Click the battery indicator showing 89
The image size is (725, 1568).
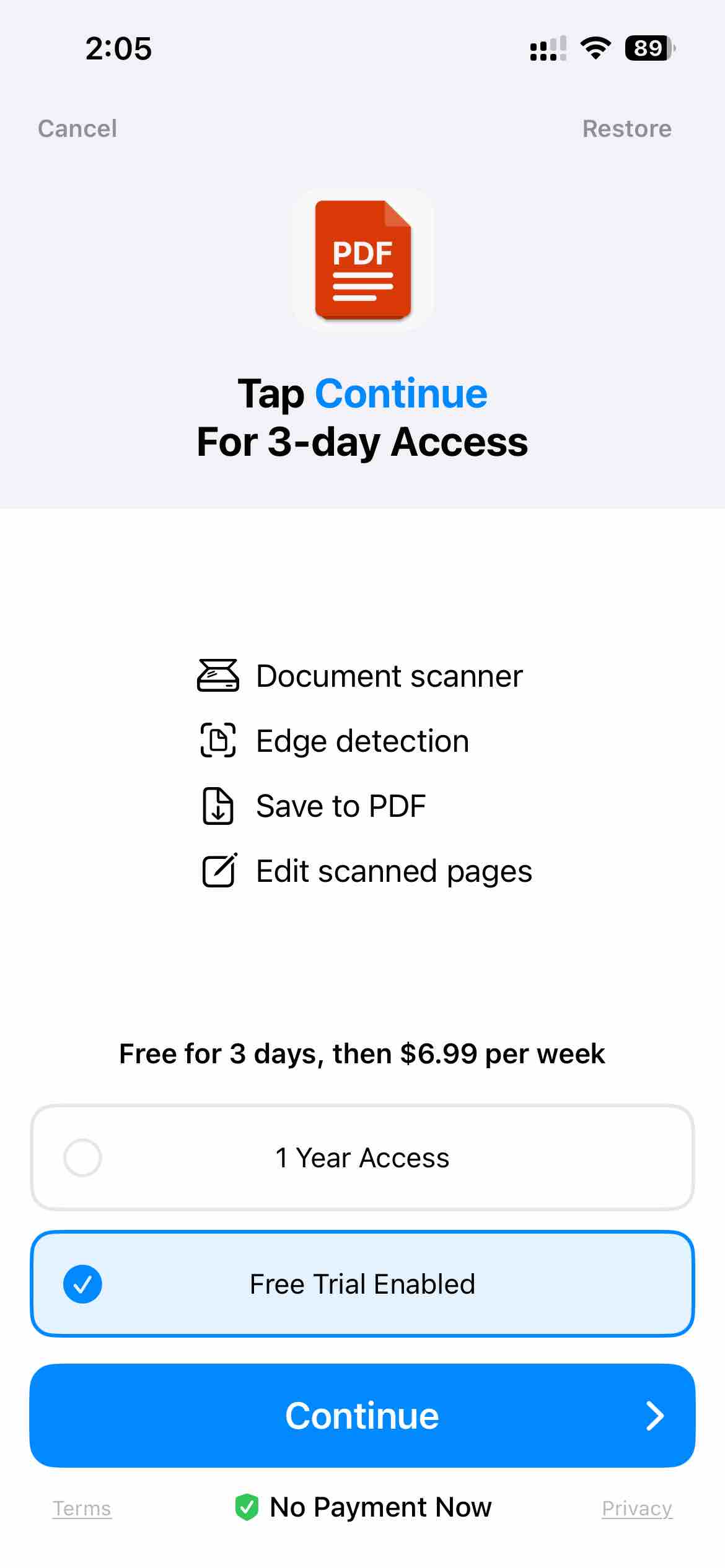[649, 48]
